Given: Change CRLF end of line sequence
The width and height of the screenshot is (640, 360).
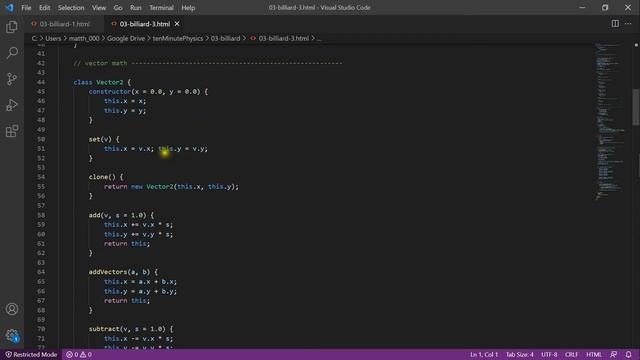Looking at the screenshot, I should click(x=571, y=354).
